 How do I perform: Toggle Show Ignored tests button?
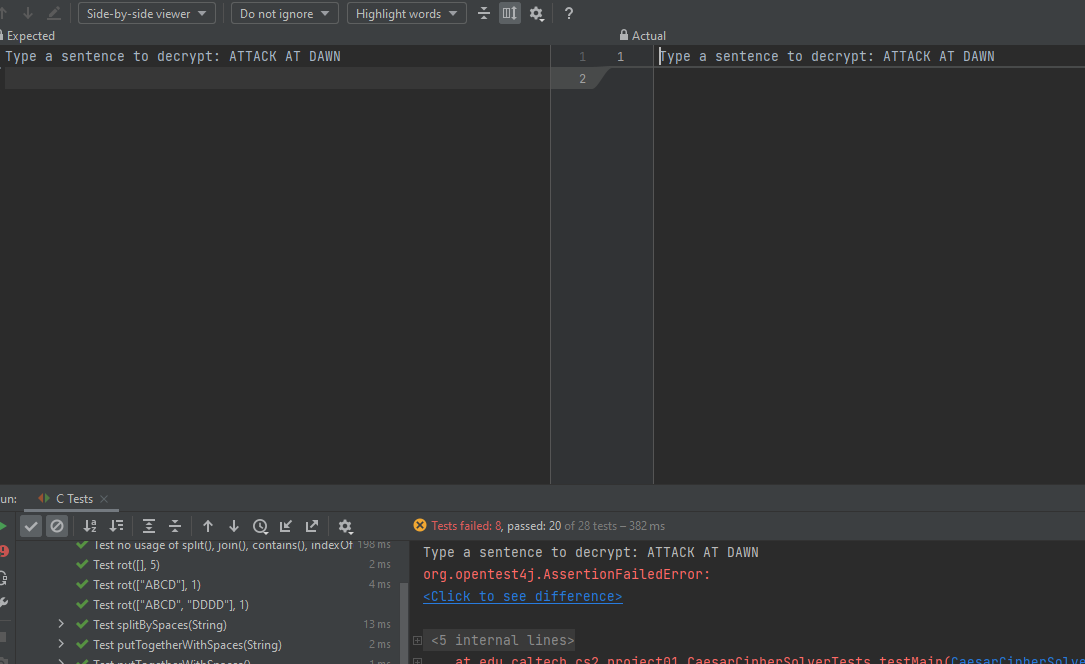(x=57, y=526)
